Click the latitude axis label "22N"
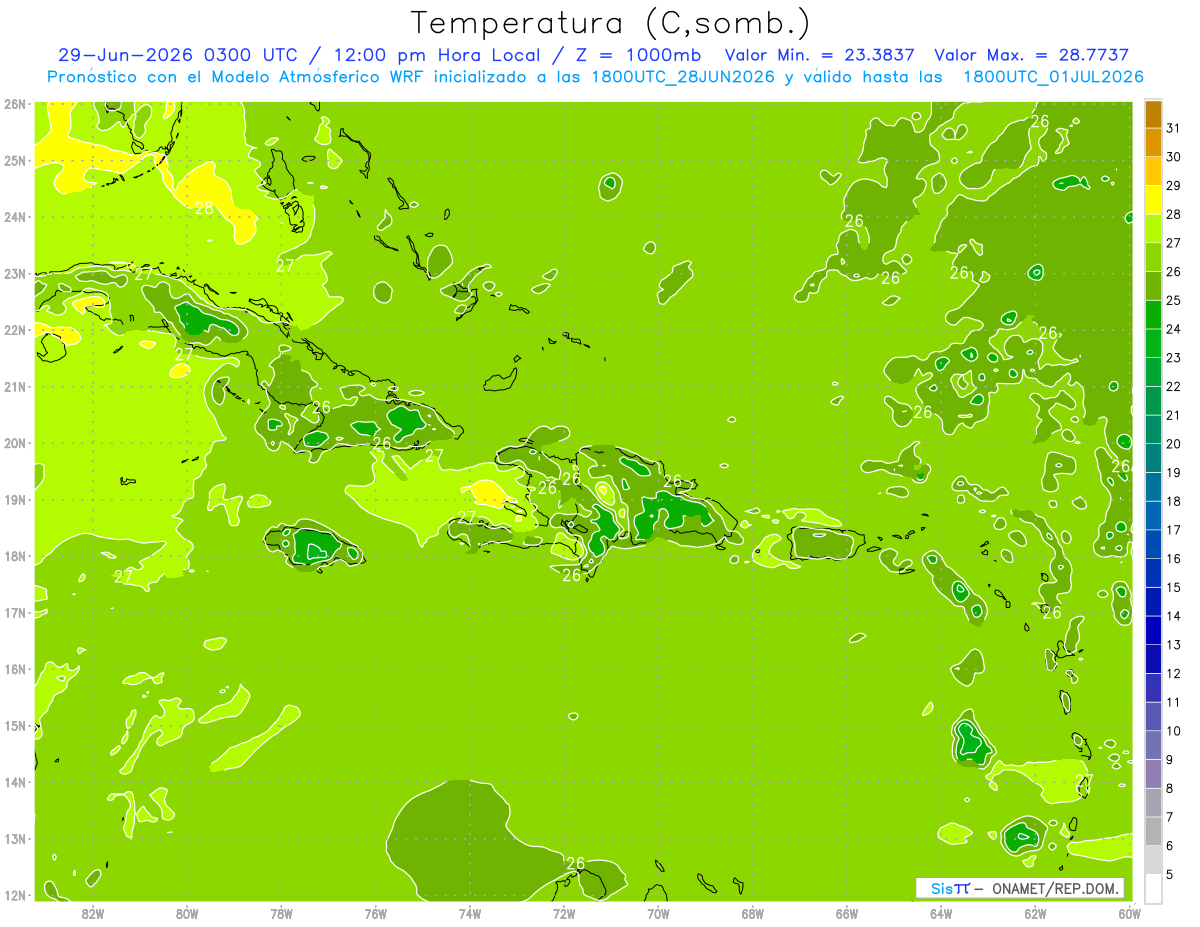Screen dimensions: 1200x927 [x=14, y=330]
